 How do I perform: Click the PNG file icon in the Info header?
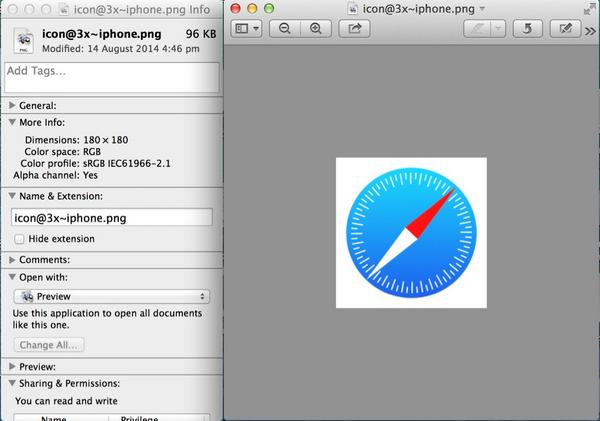23,40
